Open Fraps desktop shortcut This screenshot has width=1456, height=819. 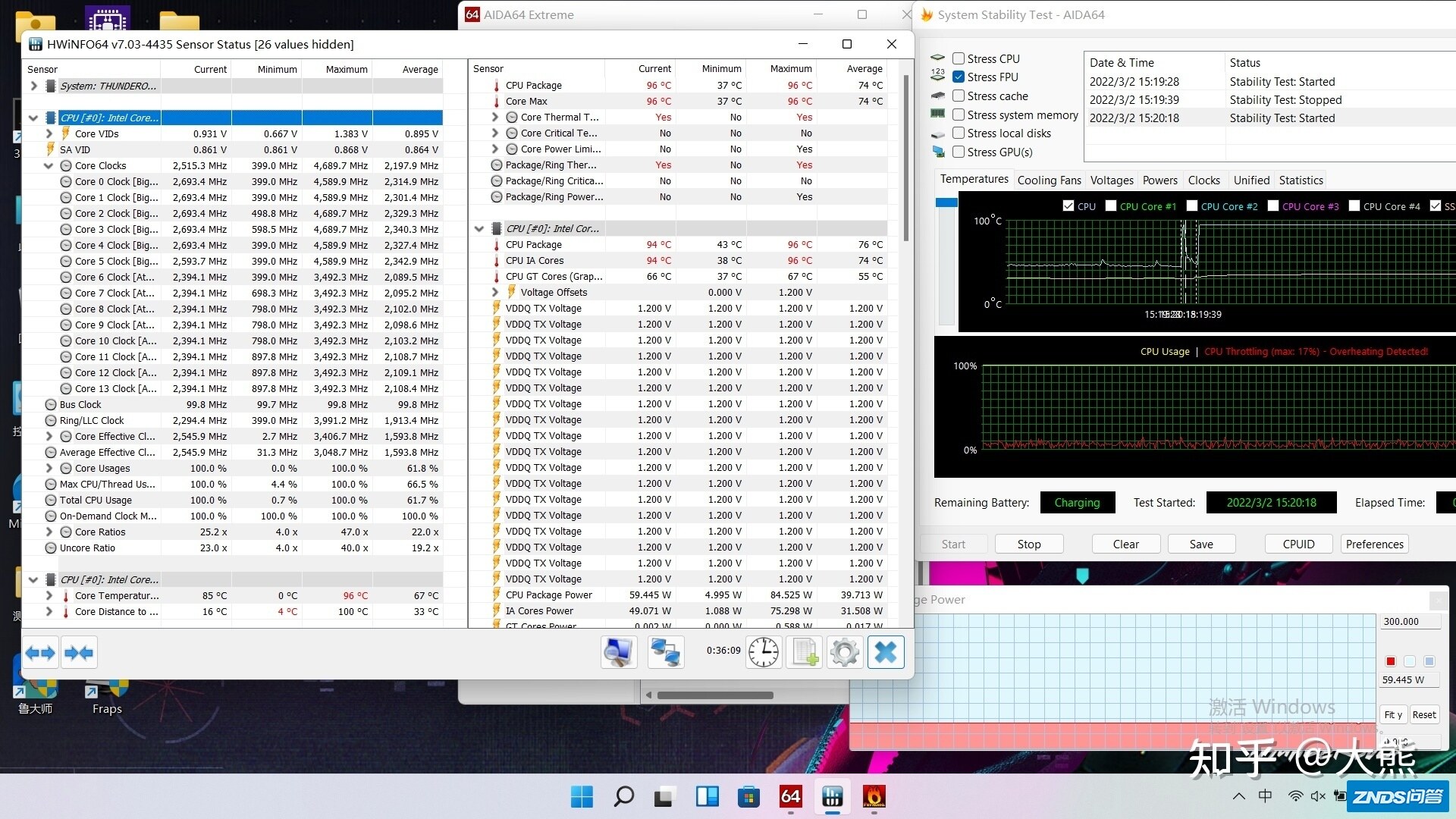107,695
